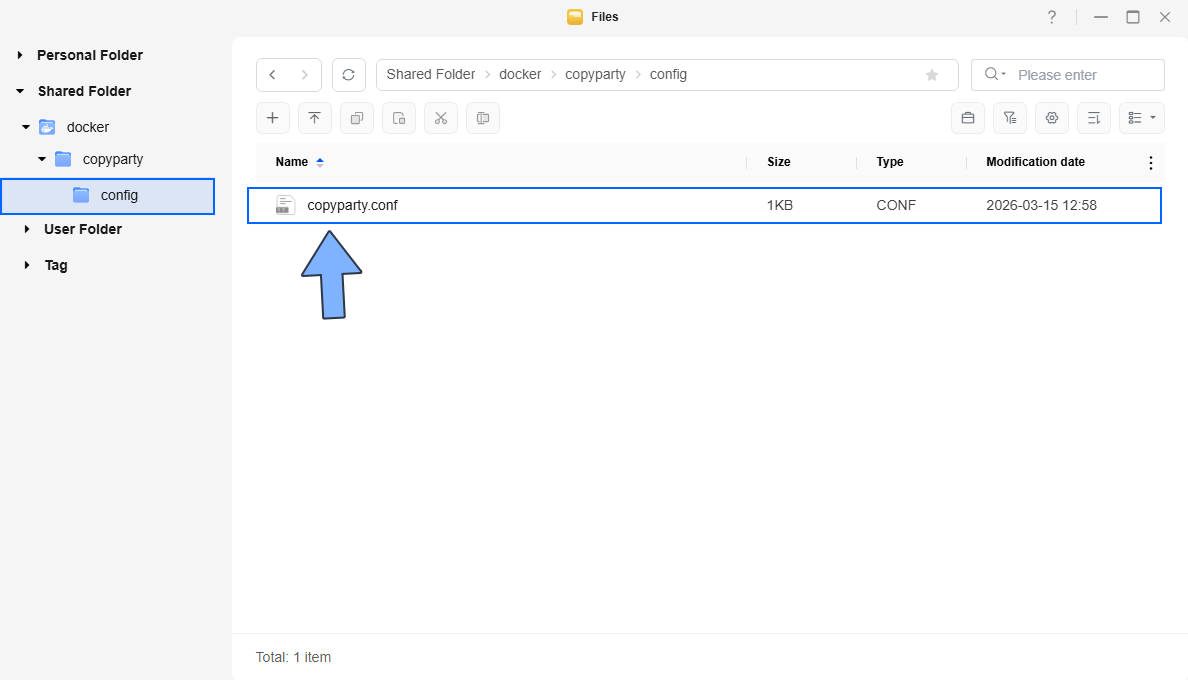The image size is (1188, 680).
Task: Open the search type dropdown arrow
Action: pos(995,75)
